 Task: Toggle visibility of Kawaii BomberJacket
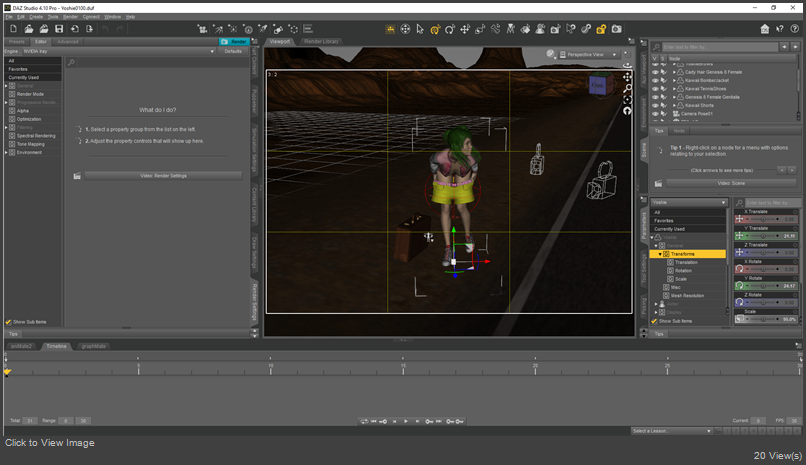click(655, 81)
